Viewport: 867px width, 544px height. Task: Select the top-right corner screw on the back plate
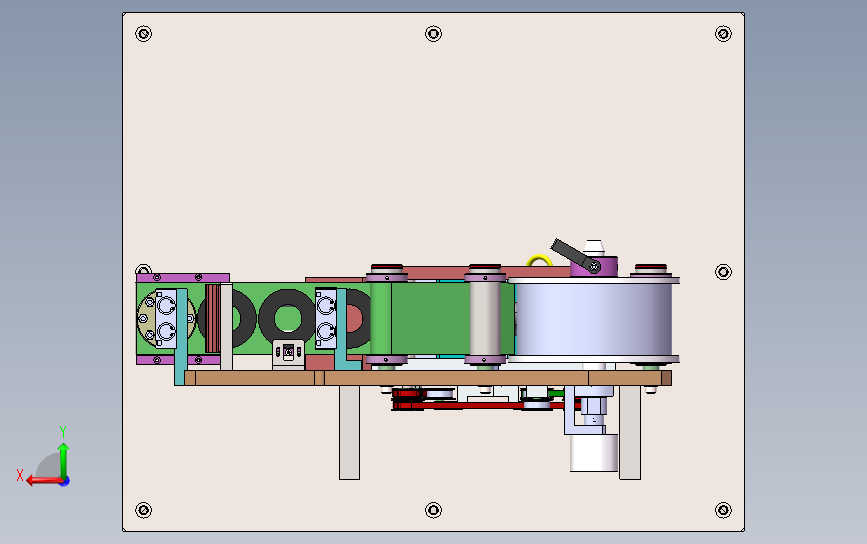tap(723, 34)
